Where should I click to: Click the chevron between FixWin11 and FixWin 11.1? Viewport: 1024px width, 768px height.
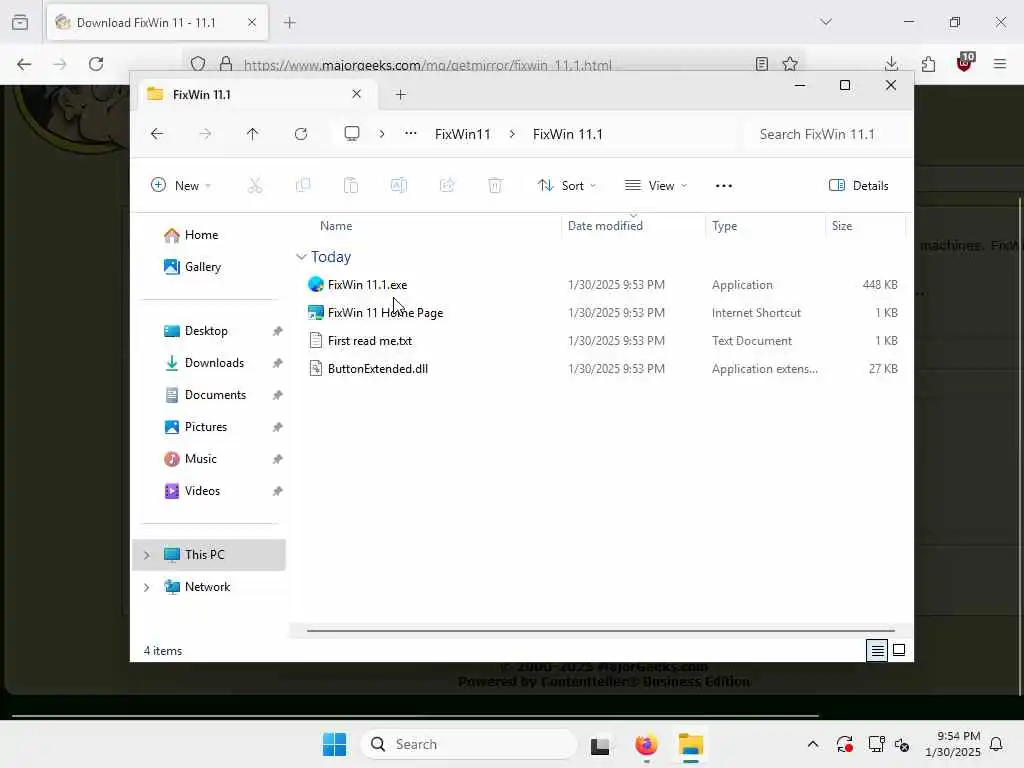(x=512, y=134)
